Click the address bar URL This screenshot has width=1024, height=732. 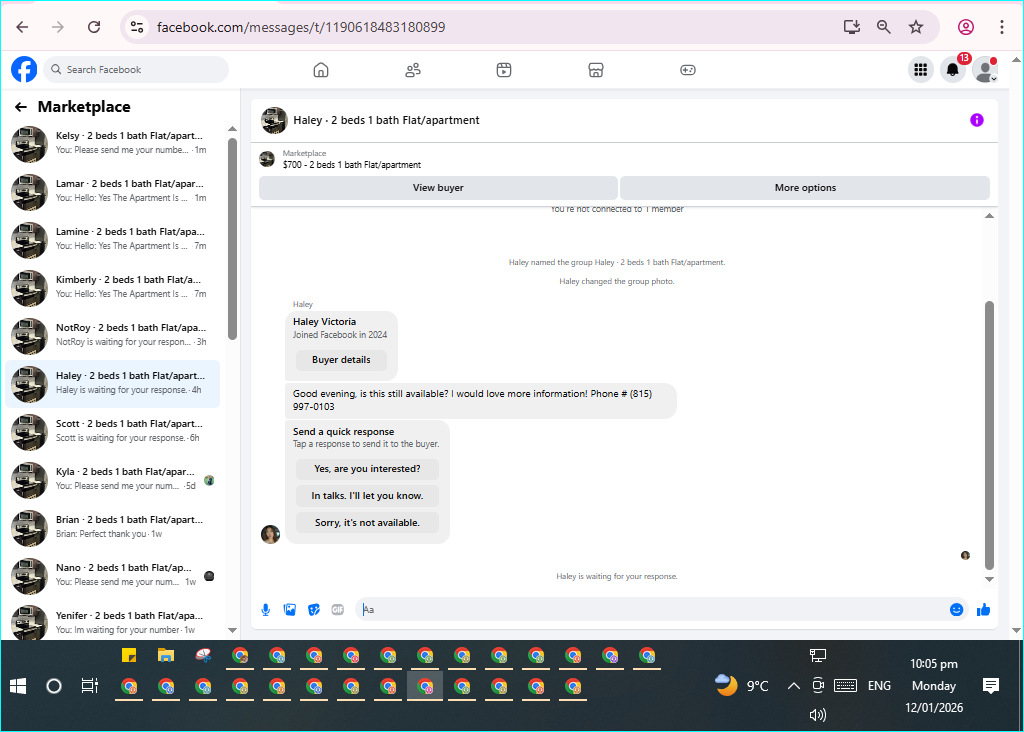[301, 27]
